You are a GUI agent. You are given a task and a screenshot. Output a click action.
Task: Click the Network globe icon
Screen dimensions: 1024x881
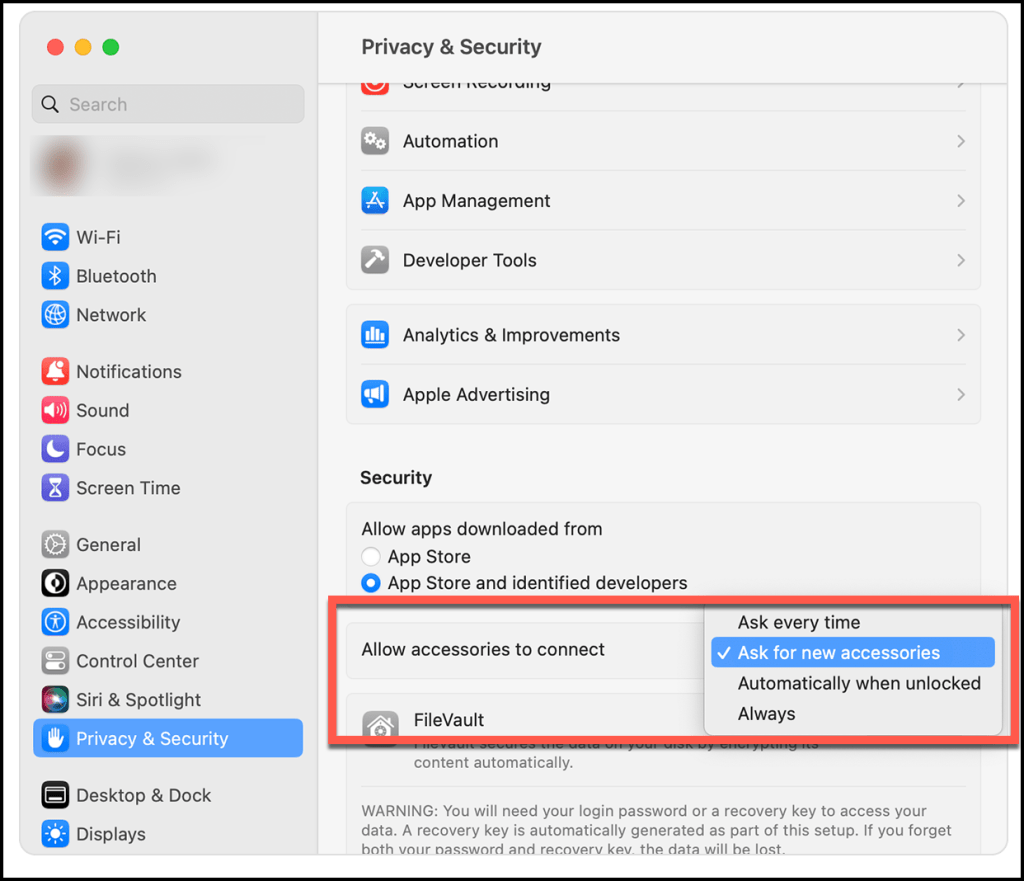coord(55,315)
